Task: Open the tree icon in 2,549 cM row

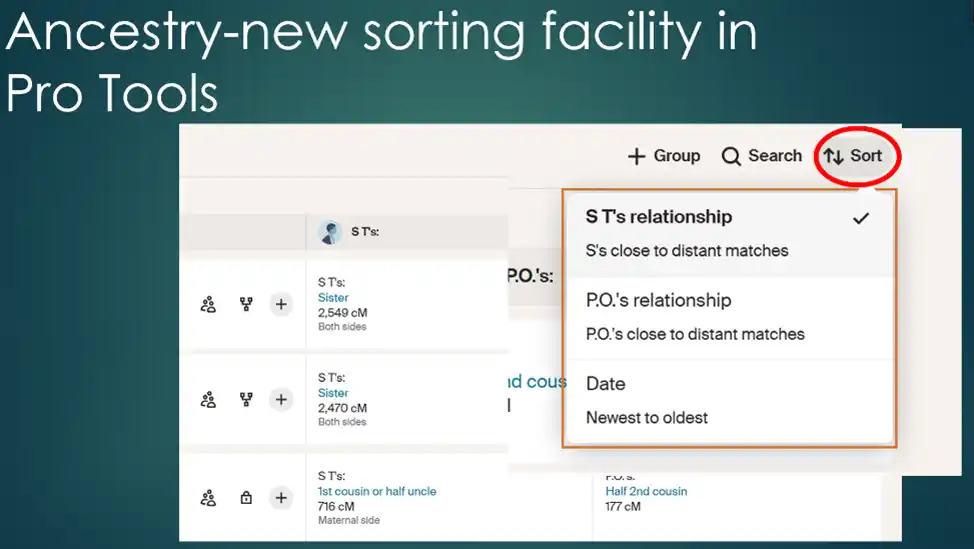Action: 247,304
